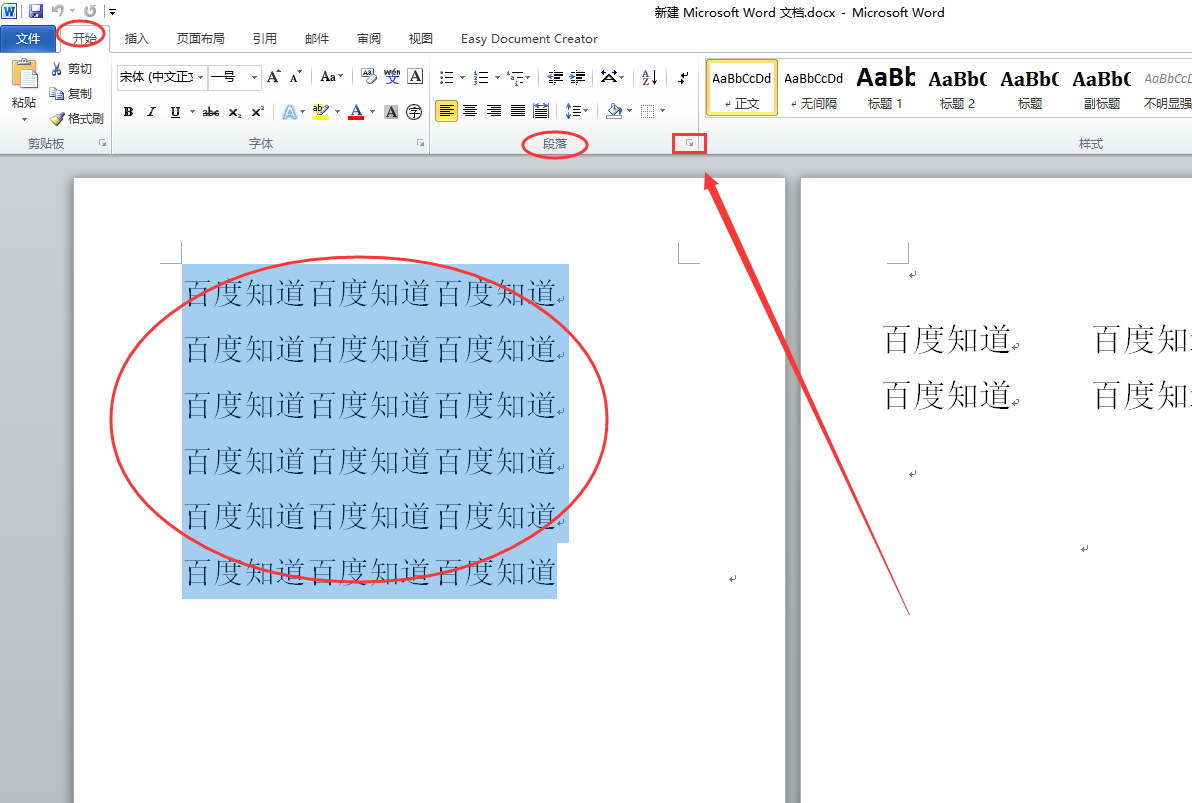Image resolution: width=1192 pixels, height=803 pixels.
Task: Click the Distributed alignment icon
Action: (x=541, y=111)
